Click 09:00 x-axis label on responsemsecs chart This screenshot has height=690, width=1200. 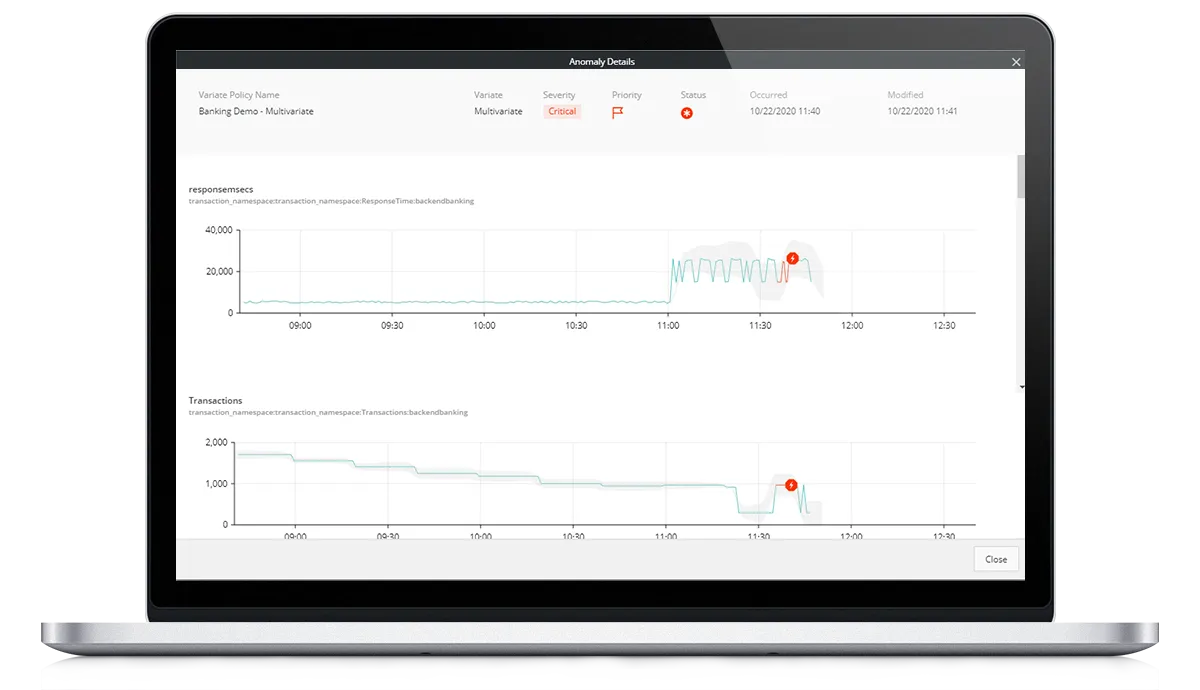(300, 325)
